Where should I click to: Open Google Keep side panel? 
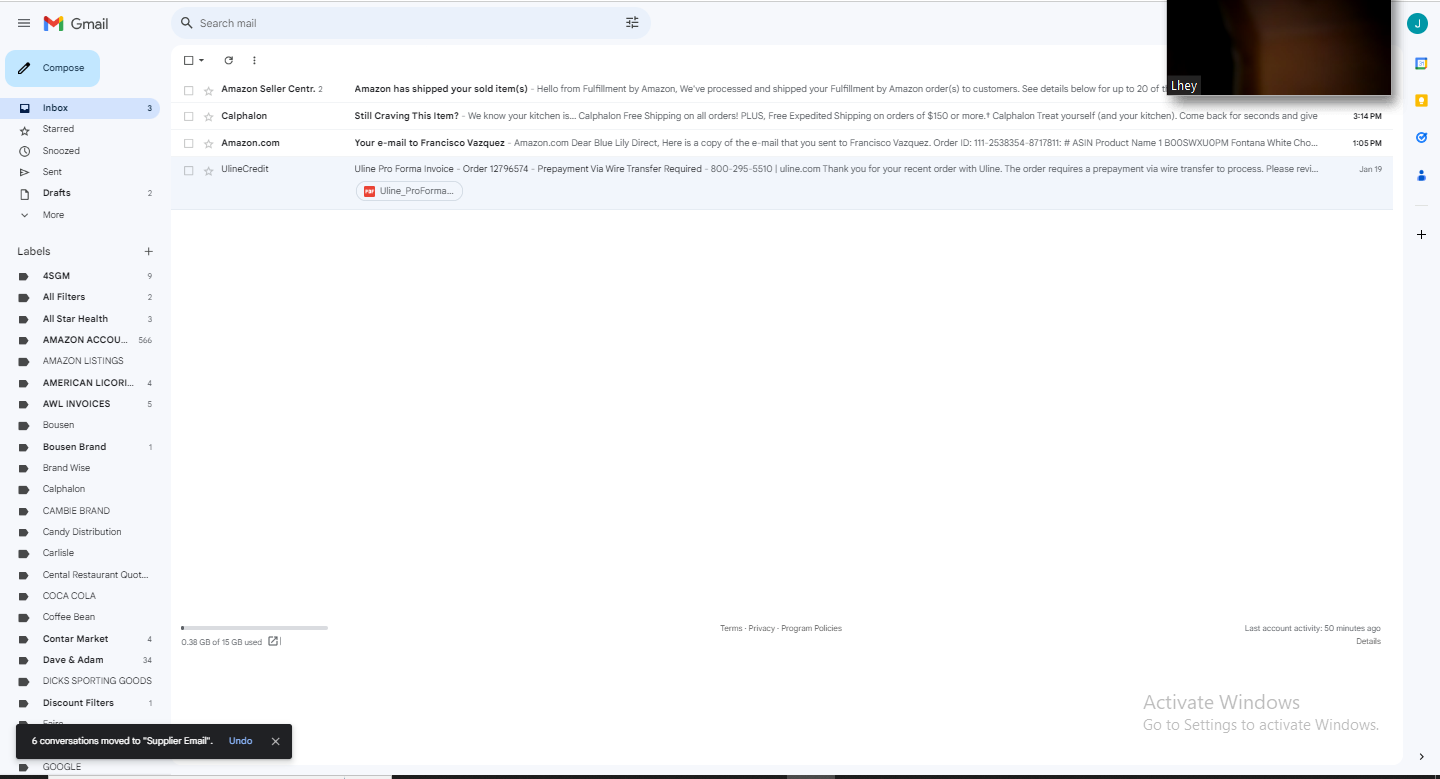point(1421,100)
